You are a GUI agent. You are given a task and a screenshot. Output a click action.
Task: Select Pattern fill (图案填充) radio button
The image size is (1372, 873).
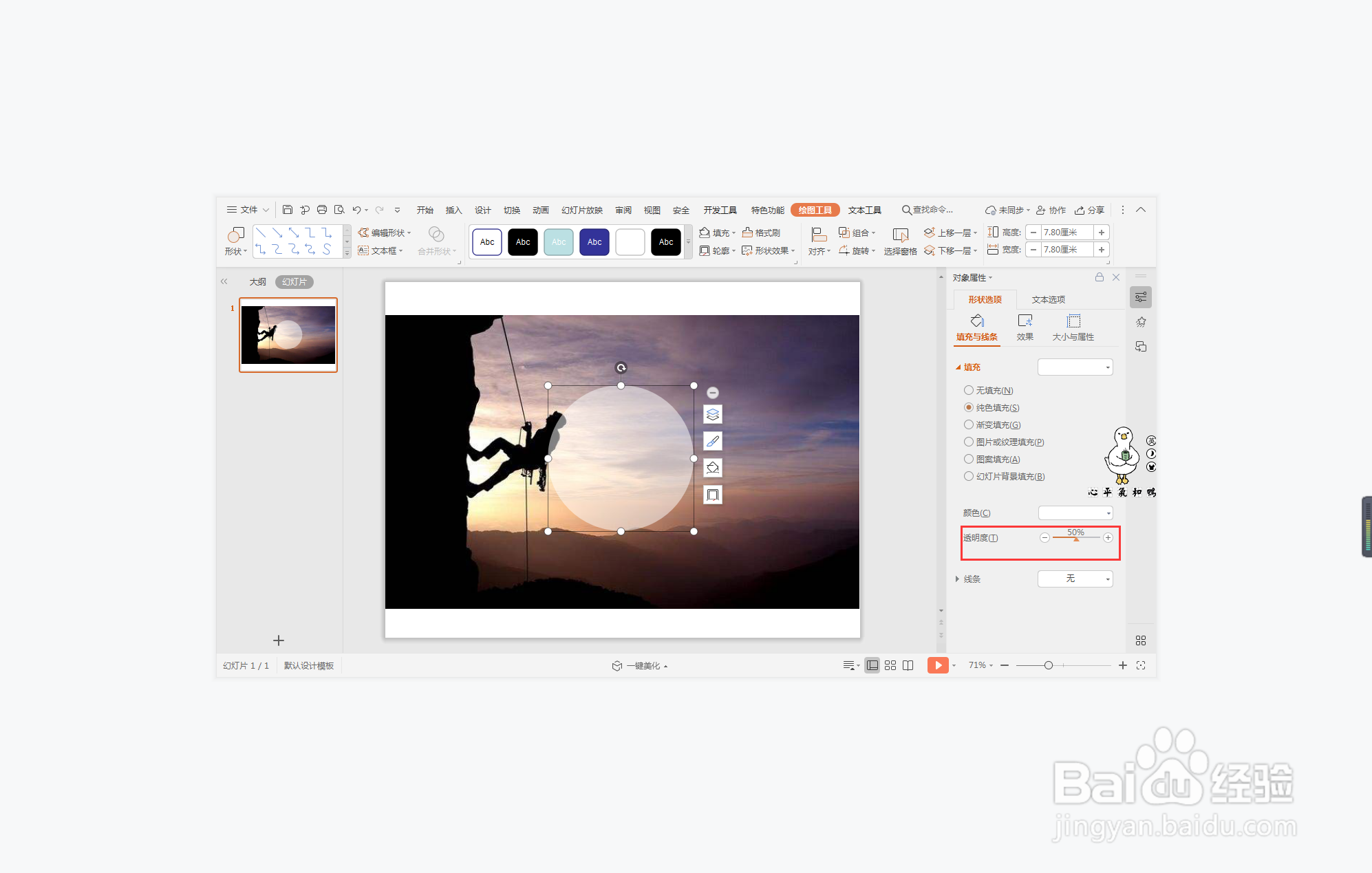[x=969, y=459]
